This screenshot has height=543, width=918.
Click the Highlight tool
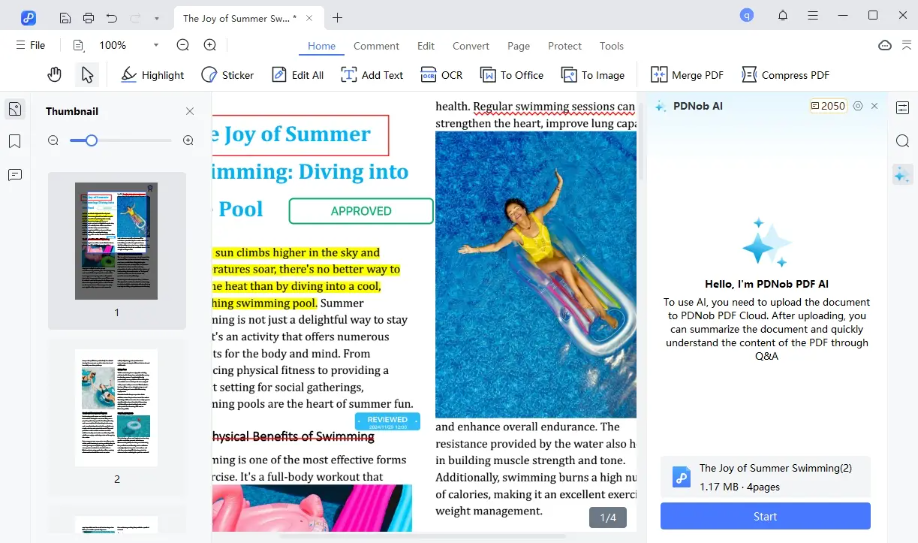pyautogui.click(x=153, y=75)
